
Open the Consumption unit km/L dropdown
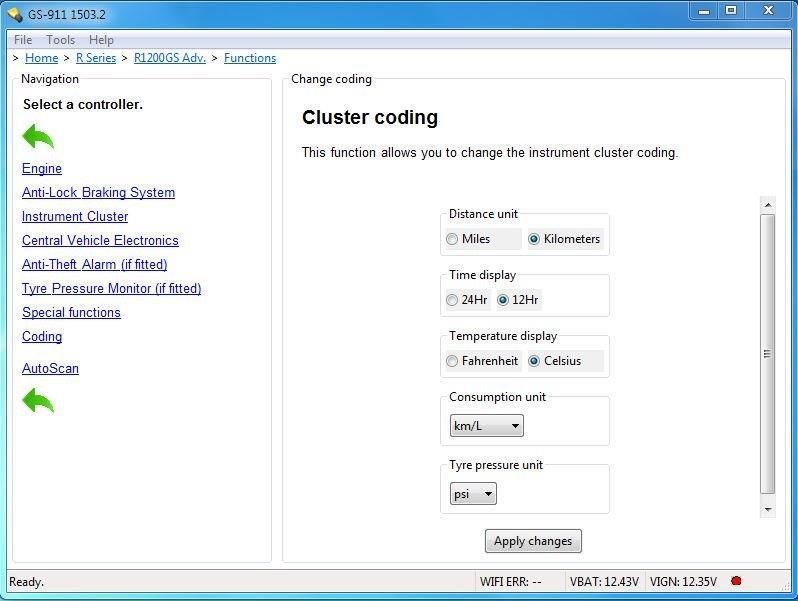pos(487,425)
